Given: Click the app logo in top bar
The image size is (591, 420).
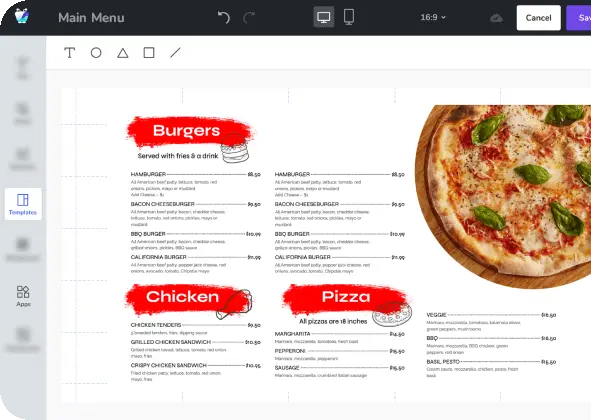Looking at the screenshot, I should click(x=22, y=16).
